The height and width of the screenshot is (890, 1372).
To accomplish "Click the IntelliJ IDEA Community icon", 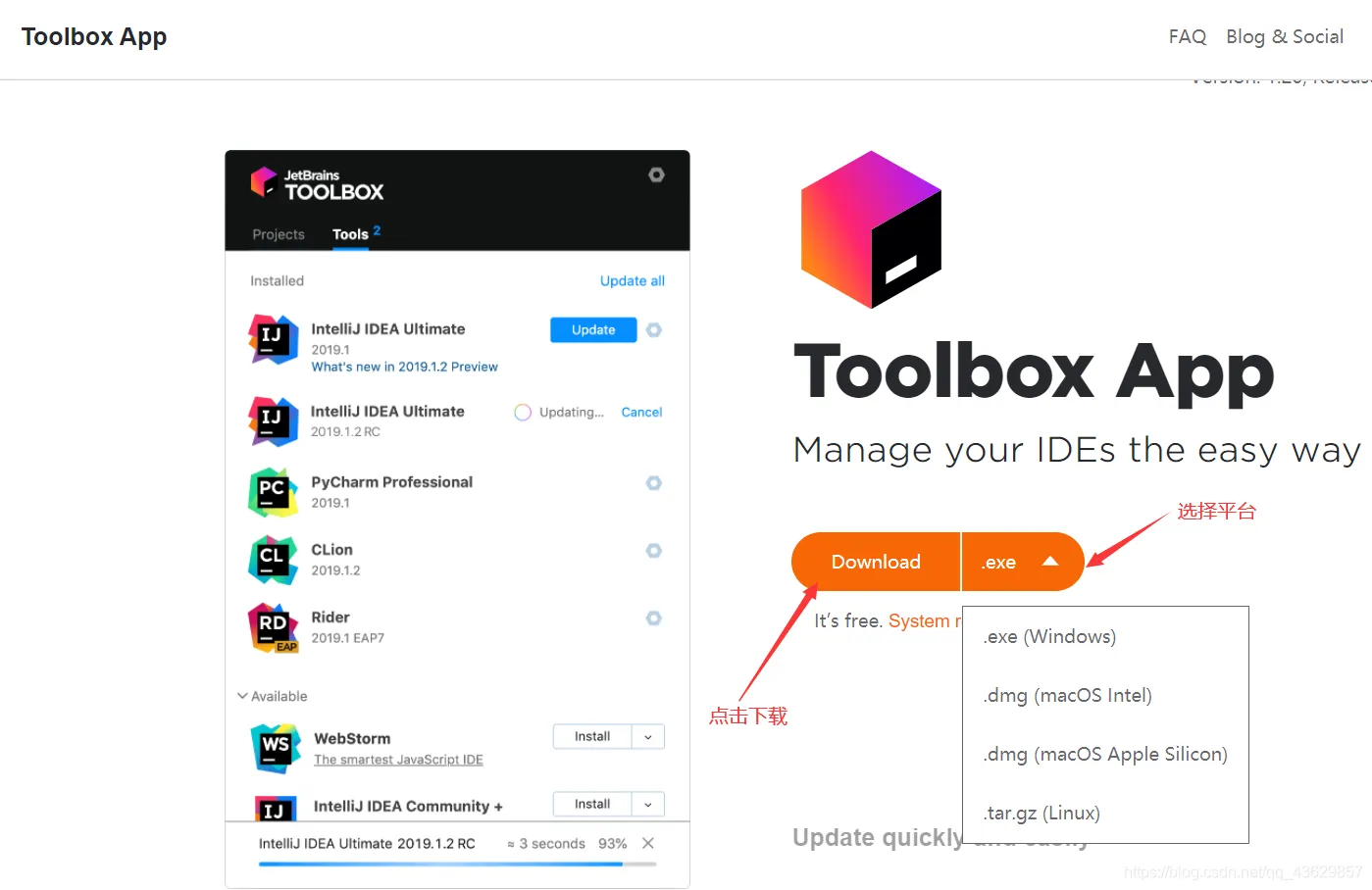I will tap(276, 808).
